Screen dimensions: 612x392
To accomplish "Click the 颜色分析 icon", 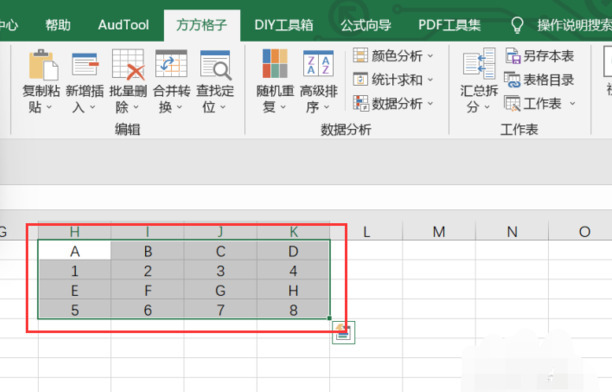I will (x=360, y=55).
